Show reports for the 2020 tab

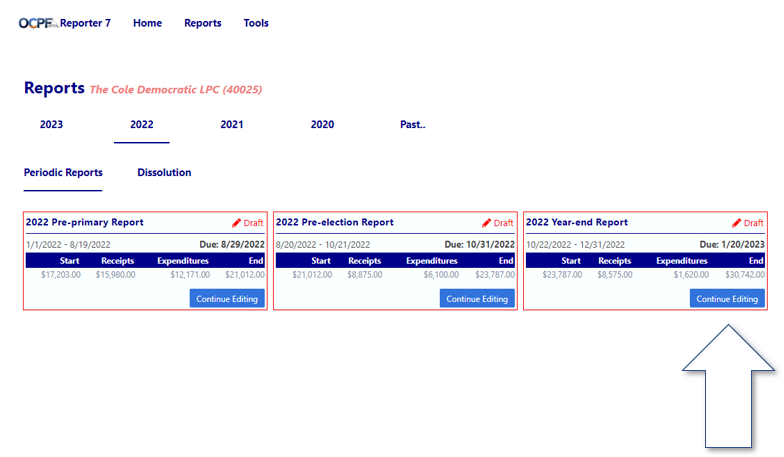point(322,125)
